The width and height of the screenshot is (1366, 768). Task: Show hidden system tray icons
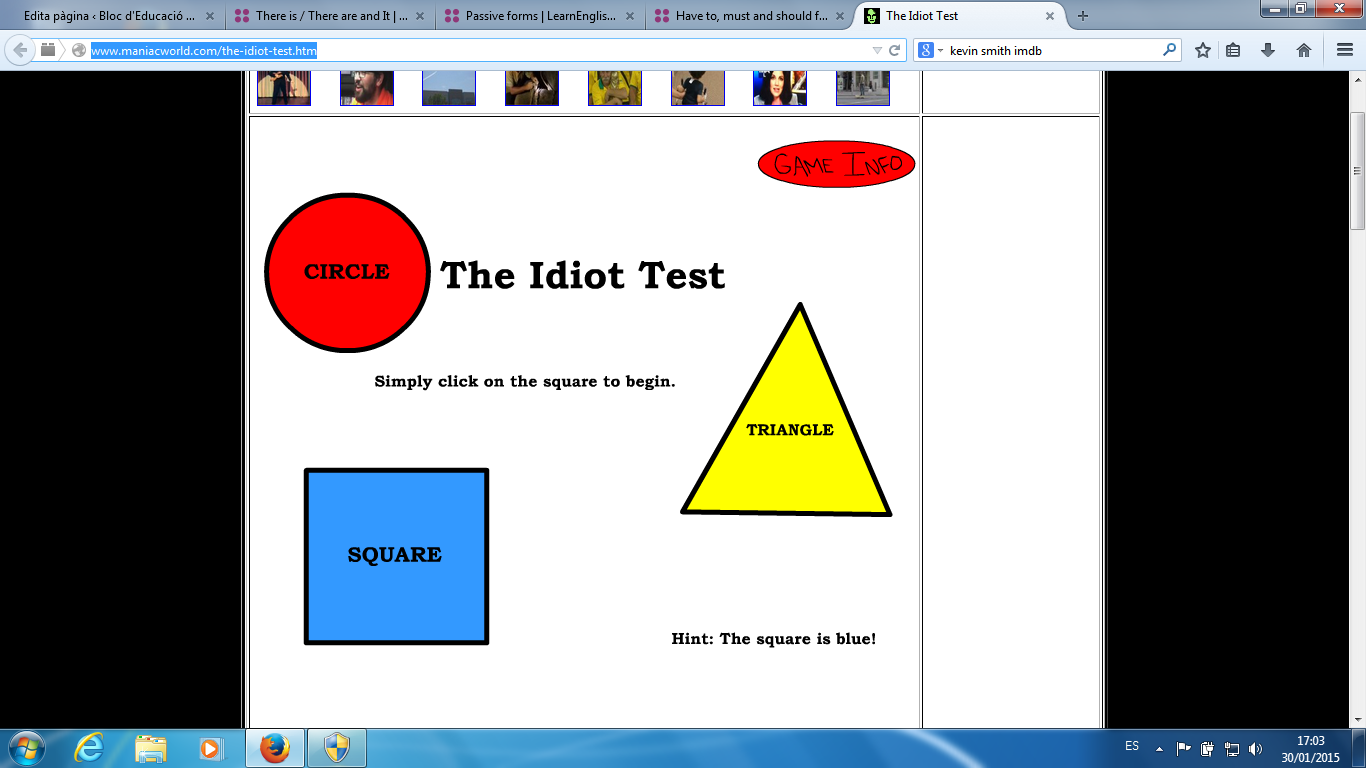(x=1159, y=748)
